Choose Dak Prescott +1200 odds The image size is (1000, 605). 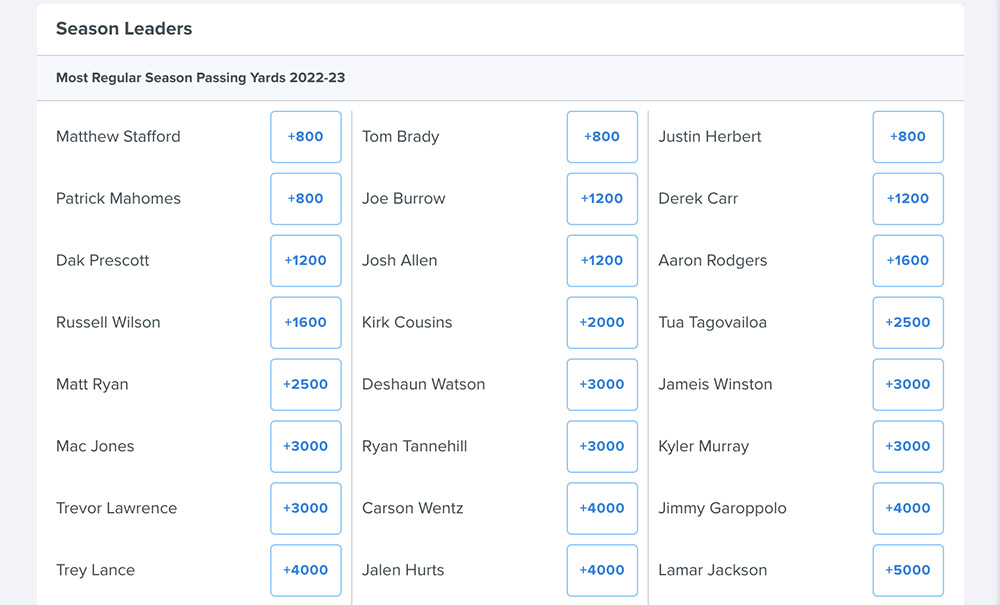coord(305,261)
